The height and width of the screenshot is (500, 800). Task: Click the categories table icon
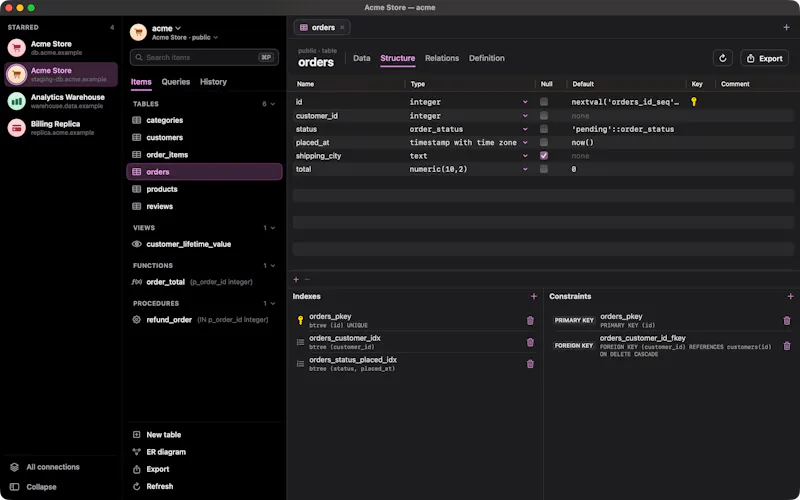coord(137,120)
